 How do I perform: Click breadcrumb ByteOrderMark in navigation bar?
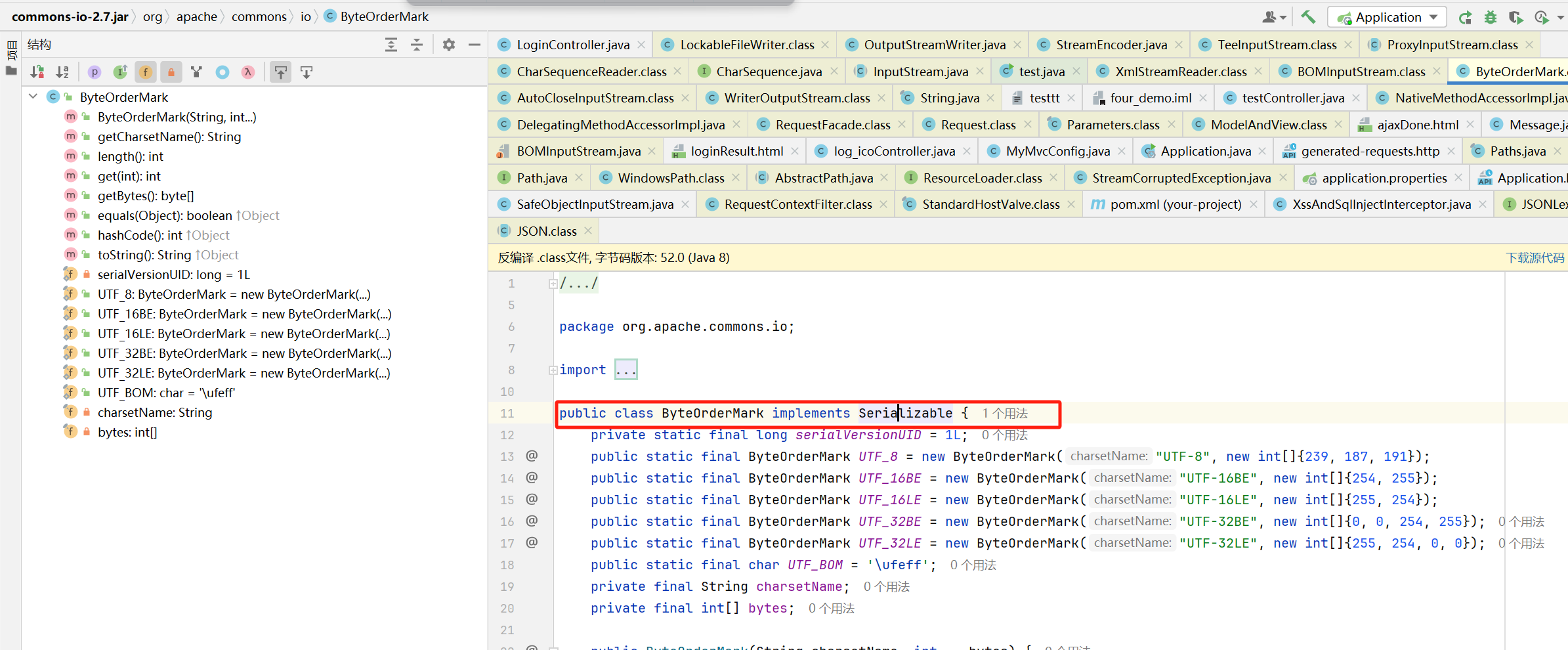pos(384,16)
